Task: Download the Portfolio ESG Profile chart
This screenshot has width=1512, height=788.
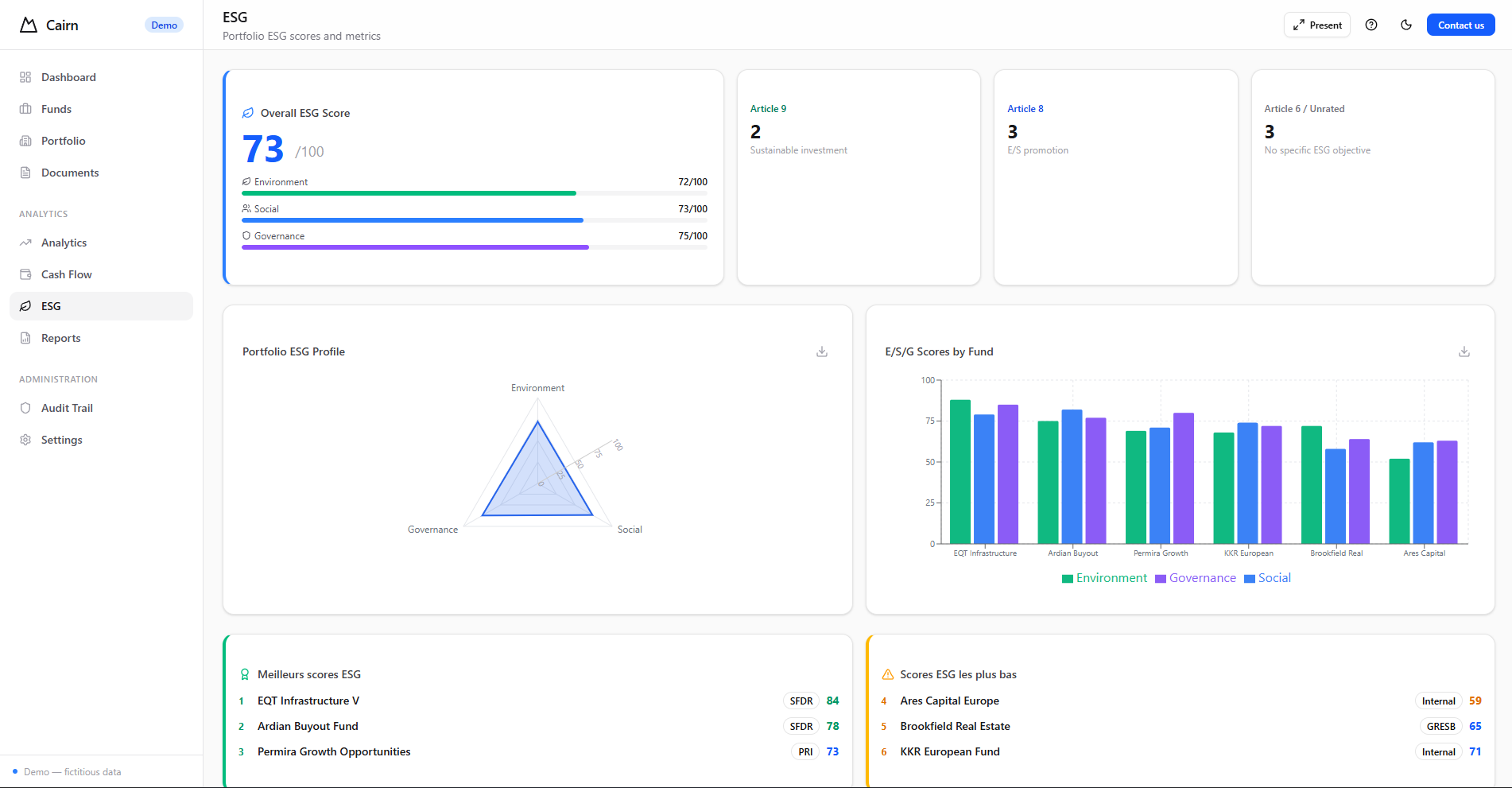Action: [821, 351]
